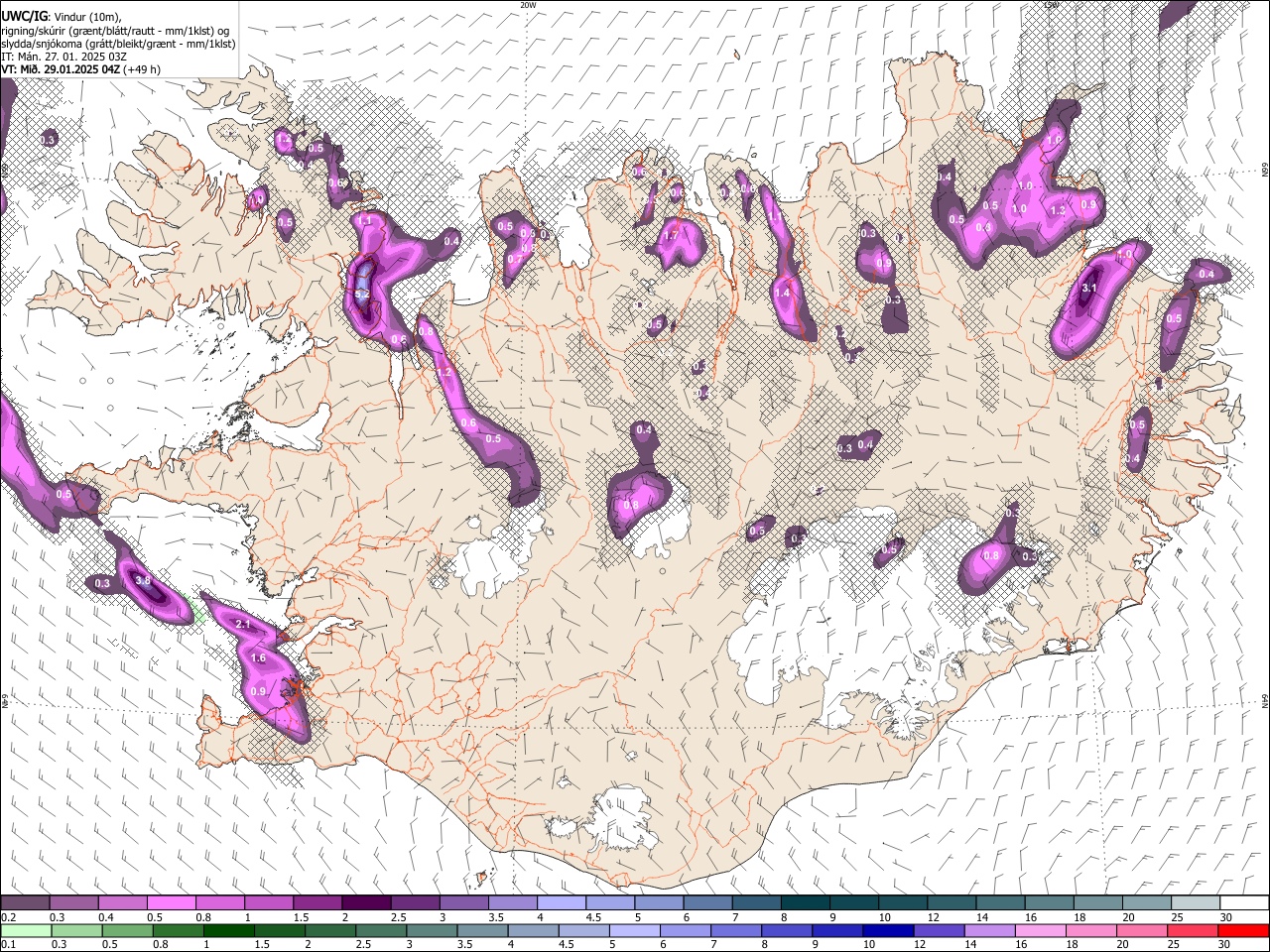The image size is (1270, 952).
Task: Click the white swatch at 30 in the upper legend
Action: pos(1244,903)
